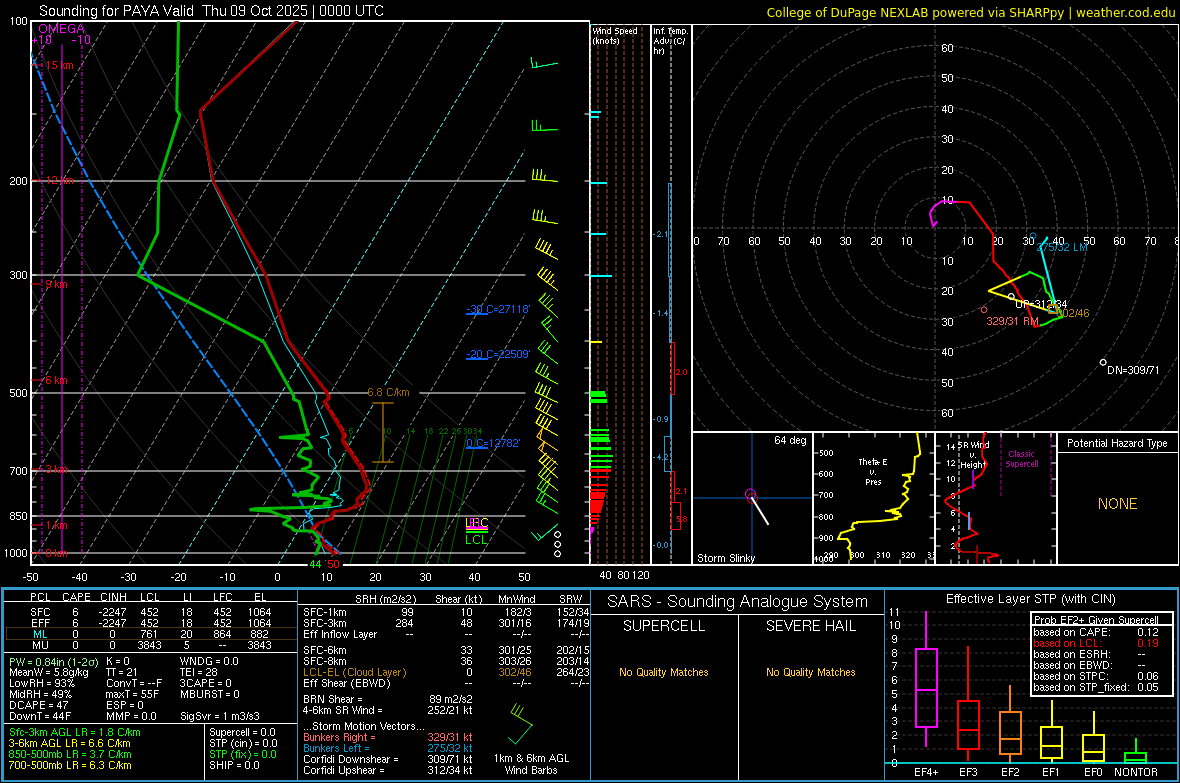The width and height of the screenshot is (1180, 783).
Task: Click the maxT = 55F value
Action: 132,694
